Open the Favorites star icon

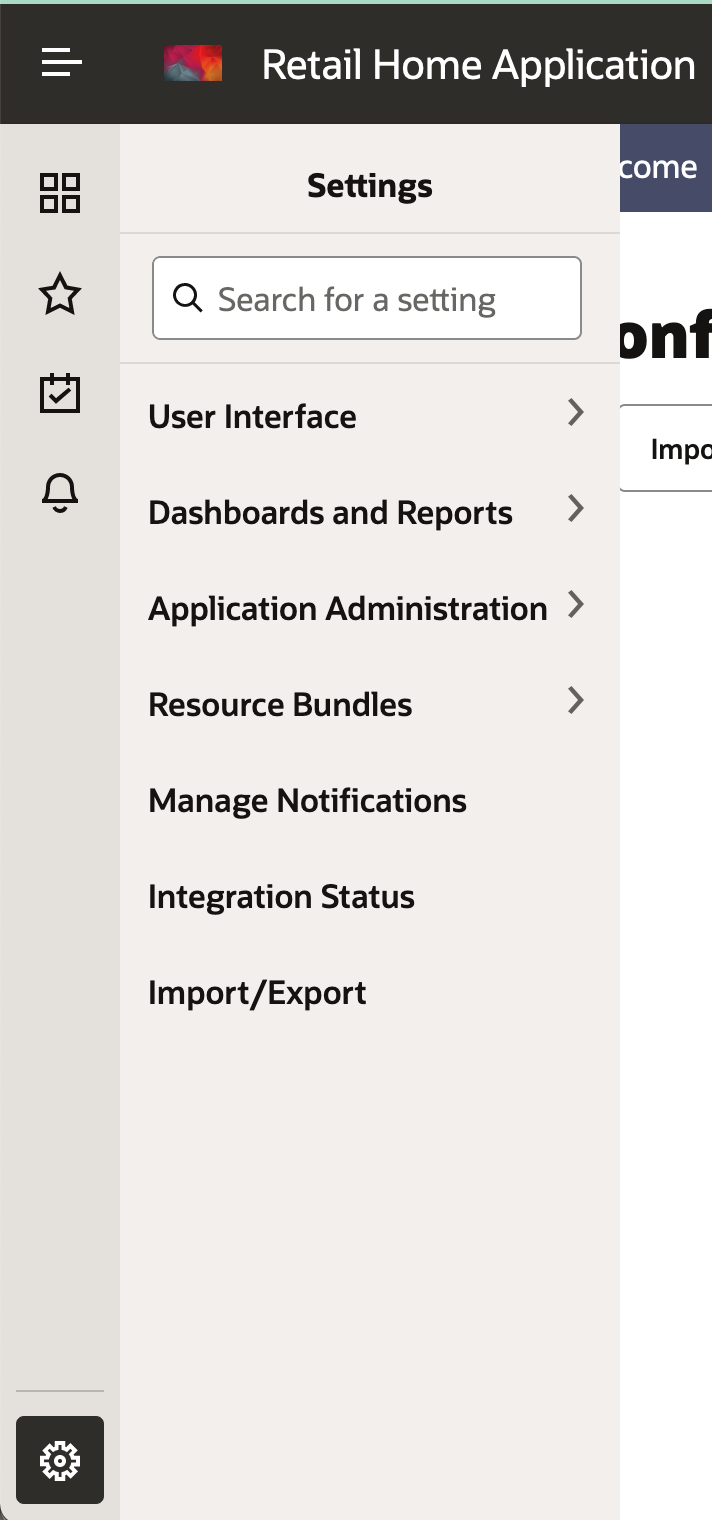click(60, 295)
